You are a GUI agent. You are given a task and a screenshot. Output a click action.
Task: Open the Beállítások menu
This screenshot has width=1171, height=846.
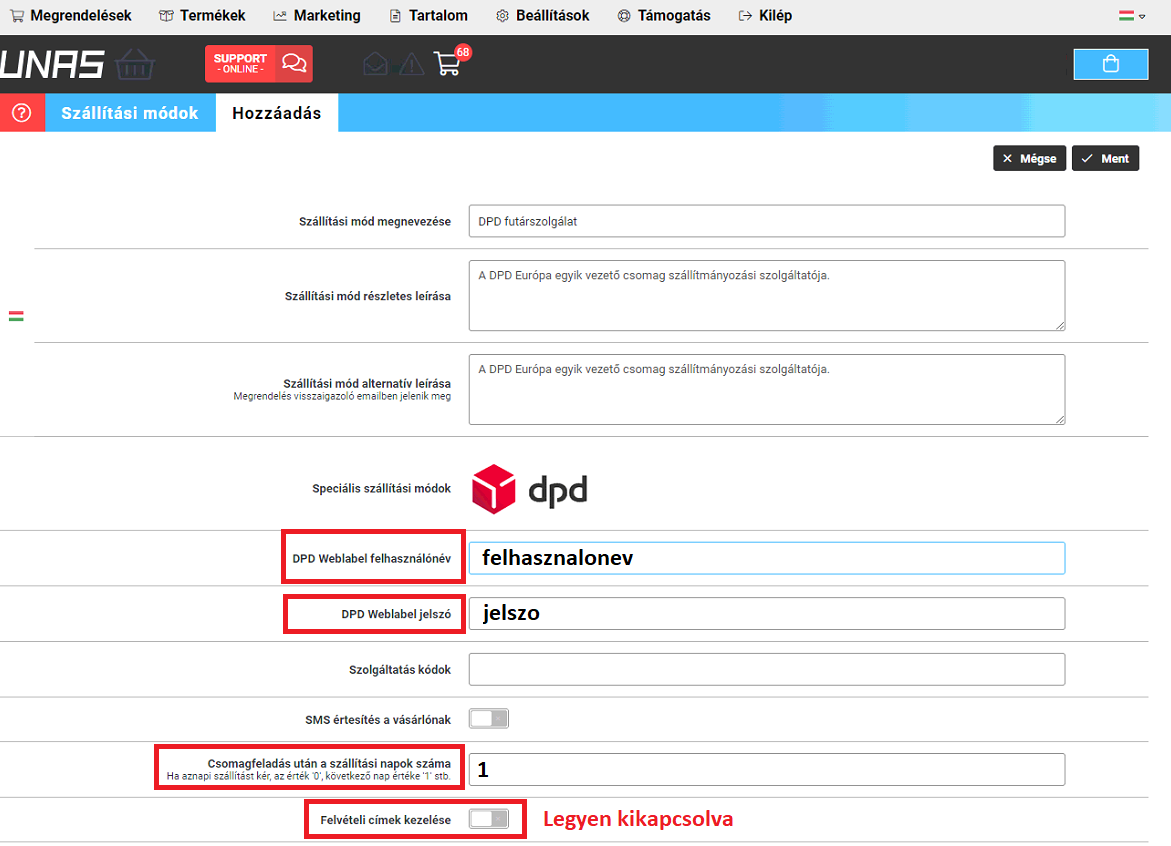pos(543,16)
